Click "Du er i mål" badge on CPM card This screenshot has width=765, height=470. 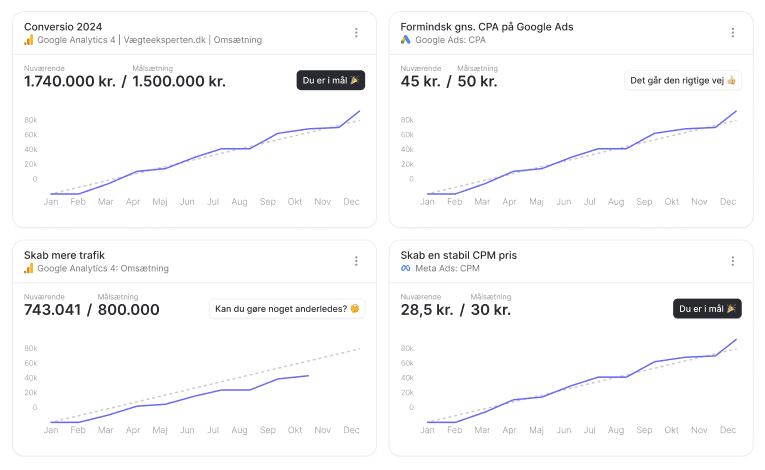707,309
